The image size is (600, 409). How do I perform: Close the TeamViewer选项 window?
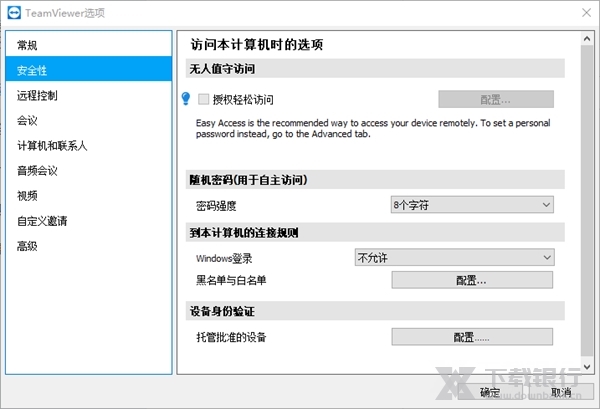point(586,13)
